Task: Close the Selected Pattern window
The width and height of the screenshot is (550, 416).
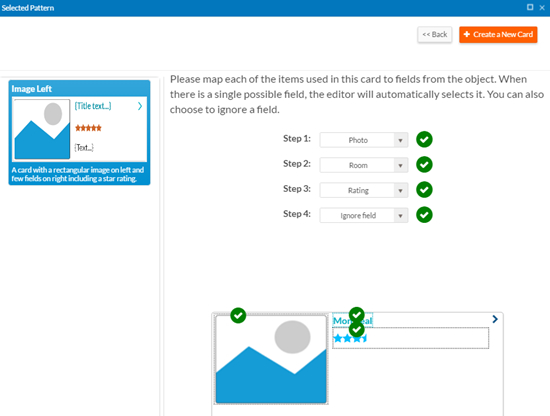Action: [542, 7]
